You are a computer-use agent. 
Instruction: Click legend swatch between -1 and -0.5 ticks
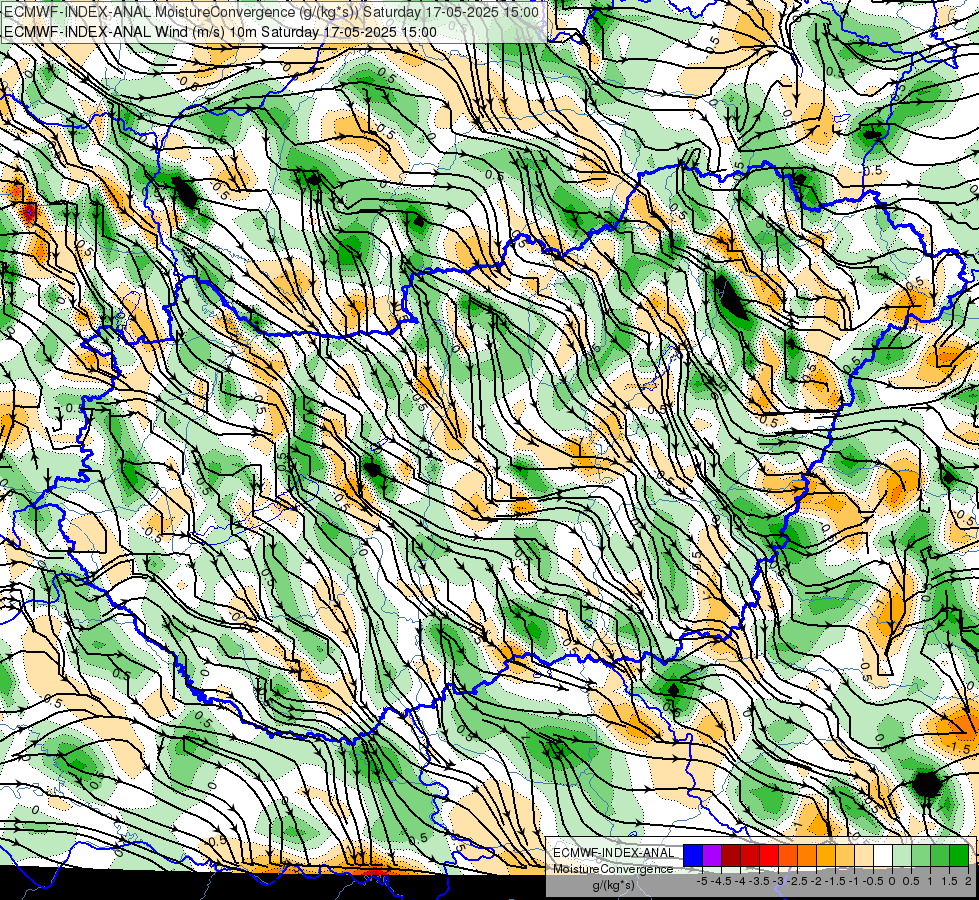pos(864,855)
